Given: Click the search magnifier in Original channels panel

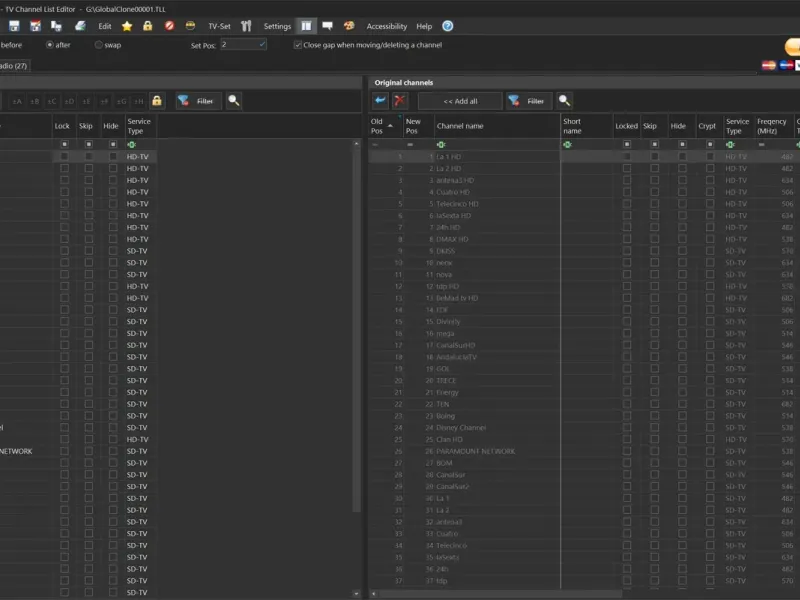Looking at the screenshot, I should coord(565,101).
